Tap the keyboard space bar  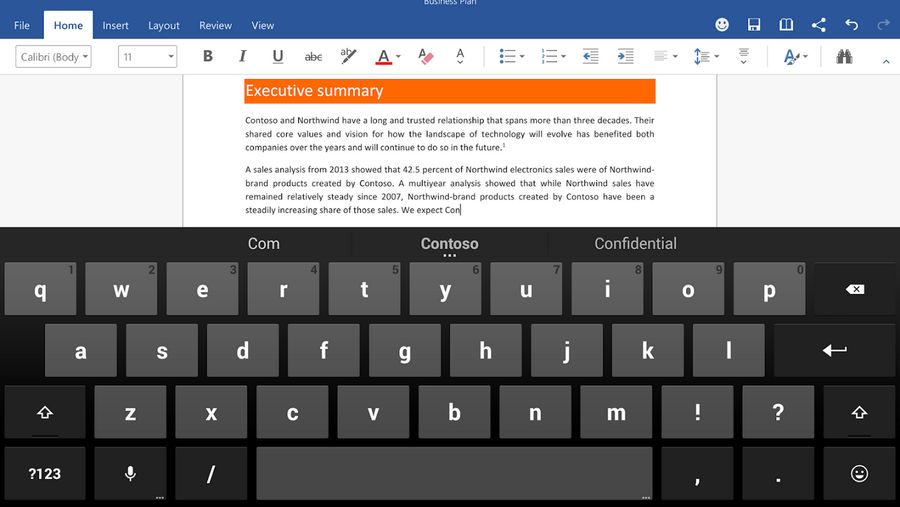[455, 474]
